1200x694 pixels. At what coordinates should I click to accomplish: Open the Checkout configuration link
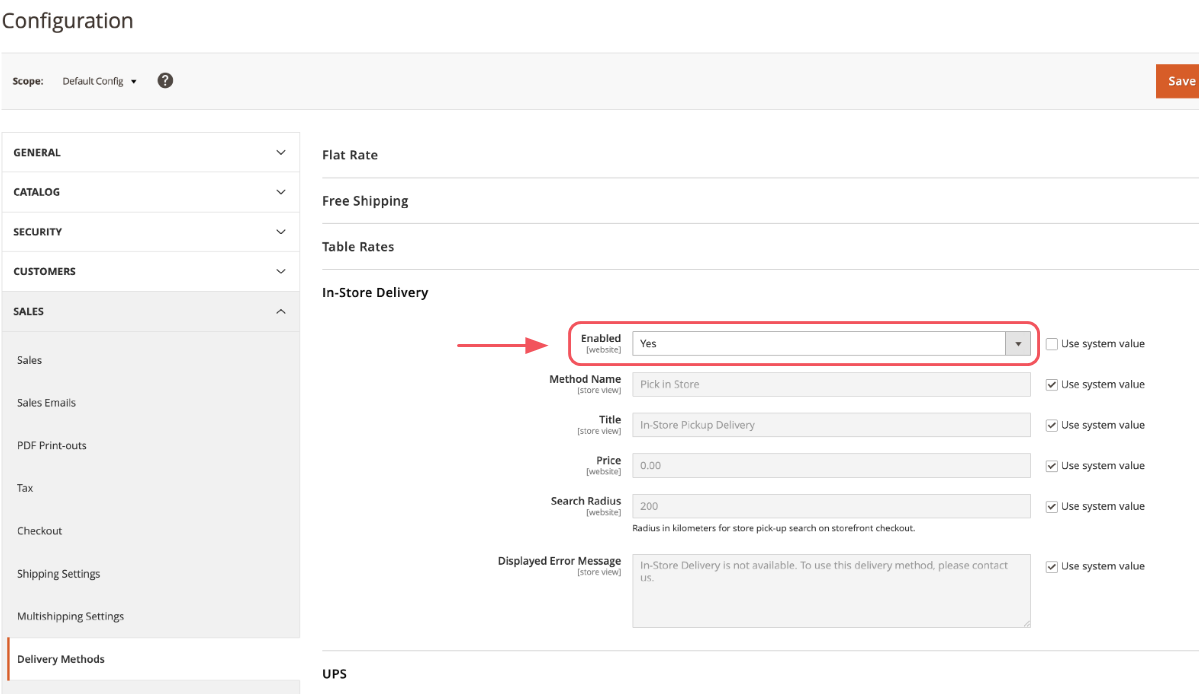40,530
